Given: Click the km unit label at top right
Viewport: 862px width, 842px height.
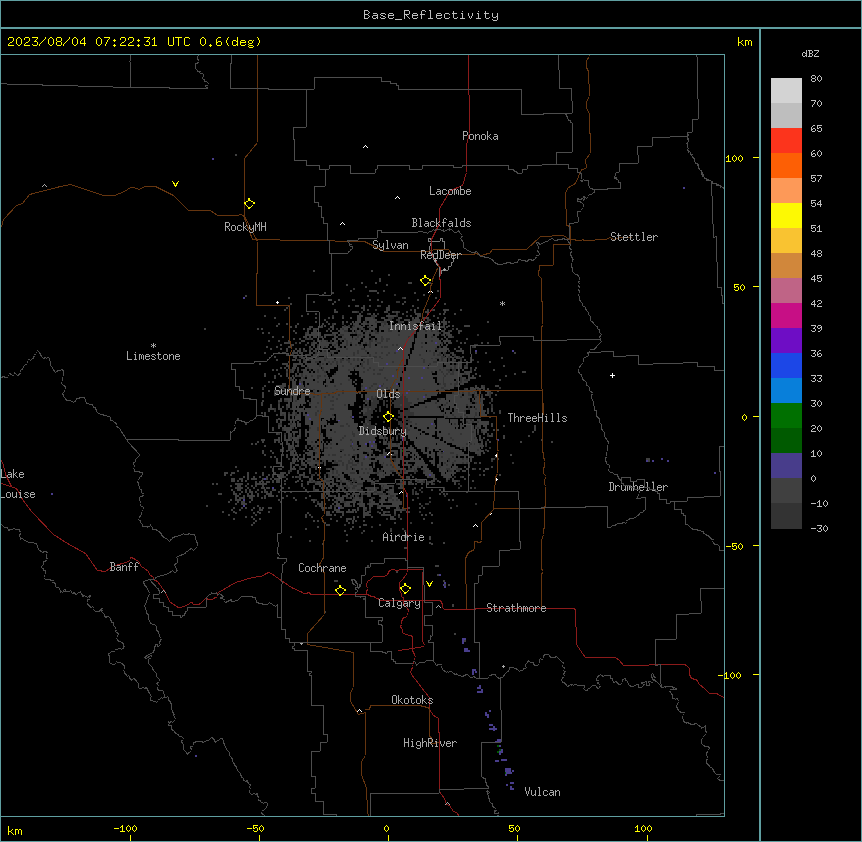Looking at the screenshot, I should tap(744, 42).
